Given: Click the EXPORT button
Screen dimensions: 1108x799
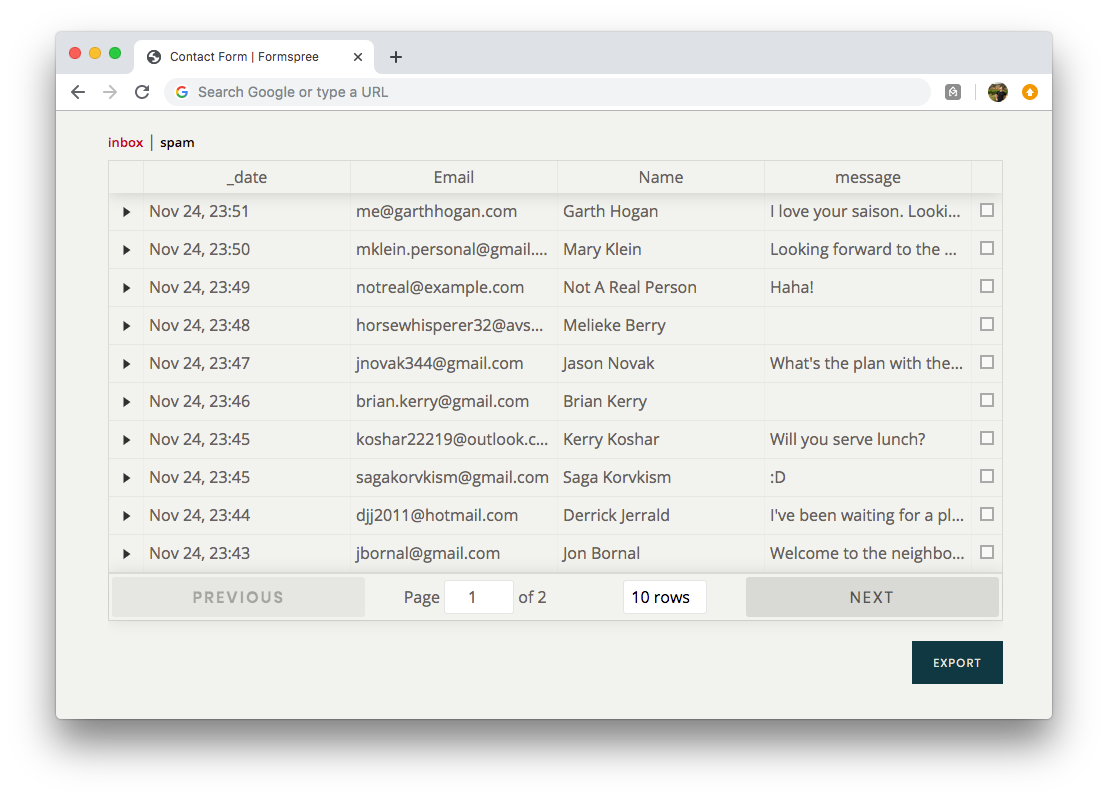Looking at the screenshot, I should (956, 662).
